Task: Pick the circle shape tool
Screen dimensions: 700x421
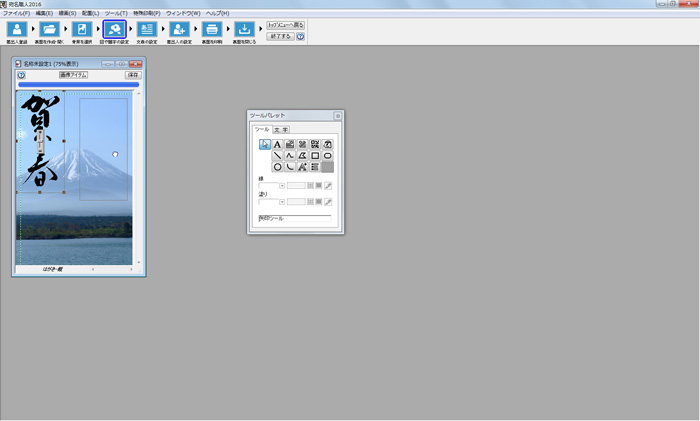Action: 277,168
